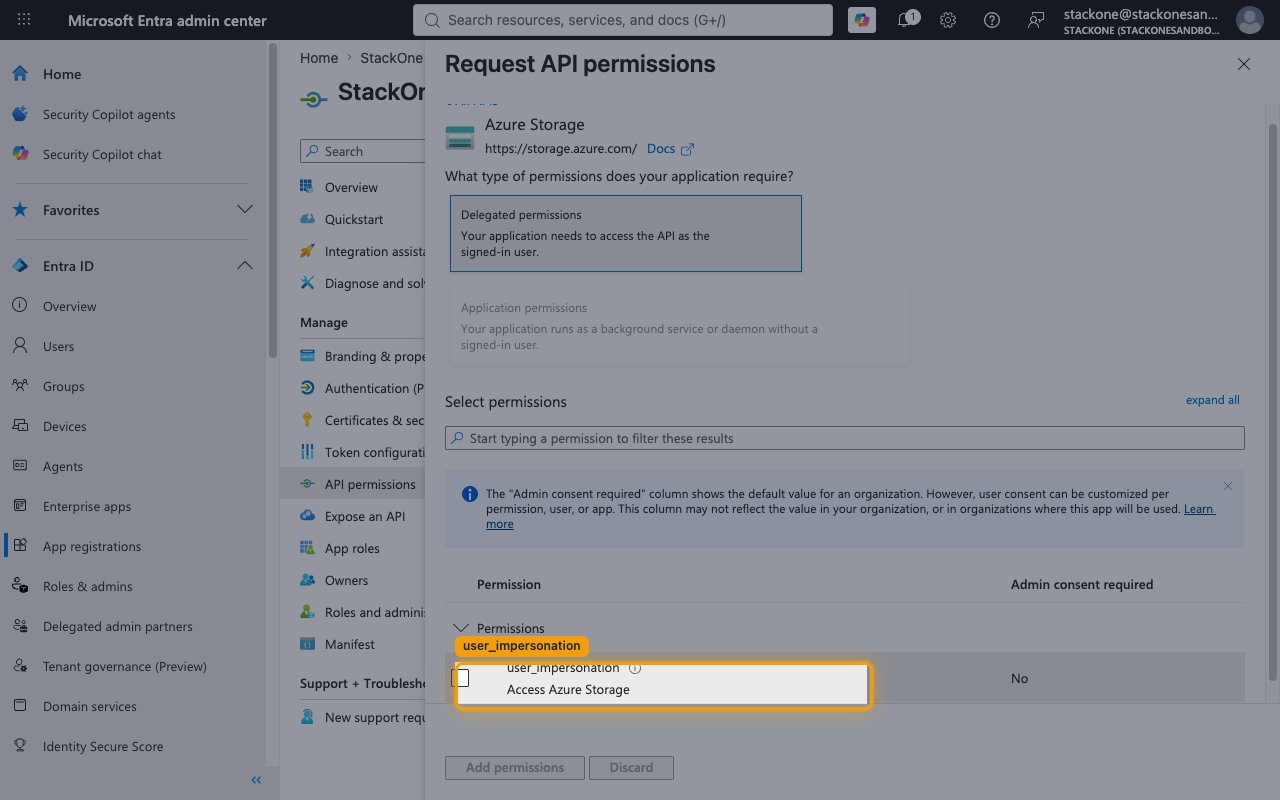1280x800 pixels.
Task: Open Copilot from the top bar
Action: click(x=861, y=20)
